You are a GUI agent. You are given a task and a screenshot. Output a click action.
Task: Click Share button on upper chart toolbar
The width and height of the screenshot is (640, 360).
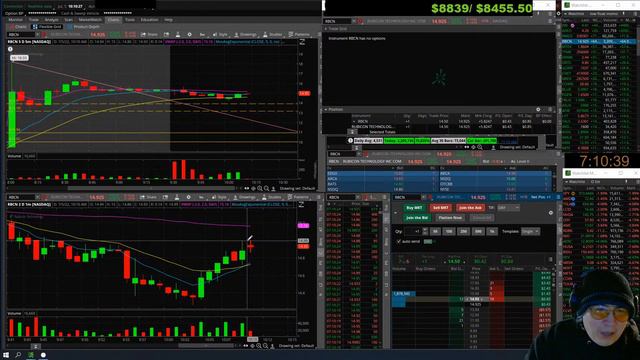(x=149, y=35)
